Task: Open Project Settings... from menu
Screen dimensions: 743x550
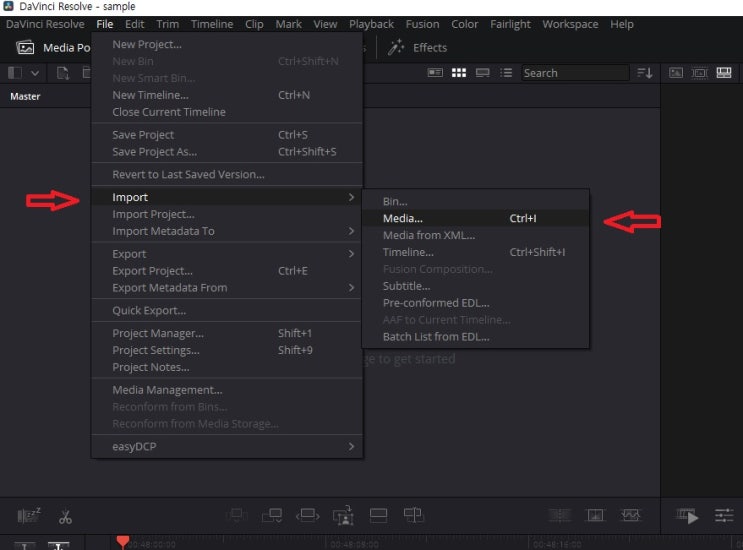Action: [227, 351]
